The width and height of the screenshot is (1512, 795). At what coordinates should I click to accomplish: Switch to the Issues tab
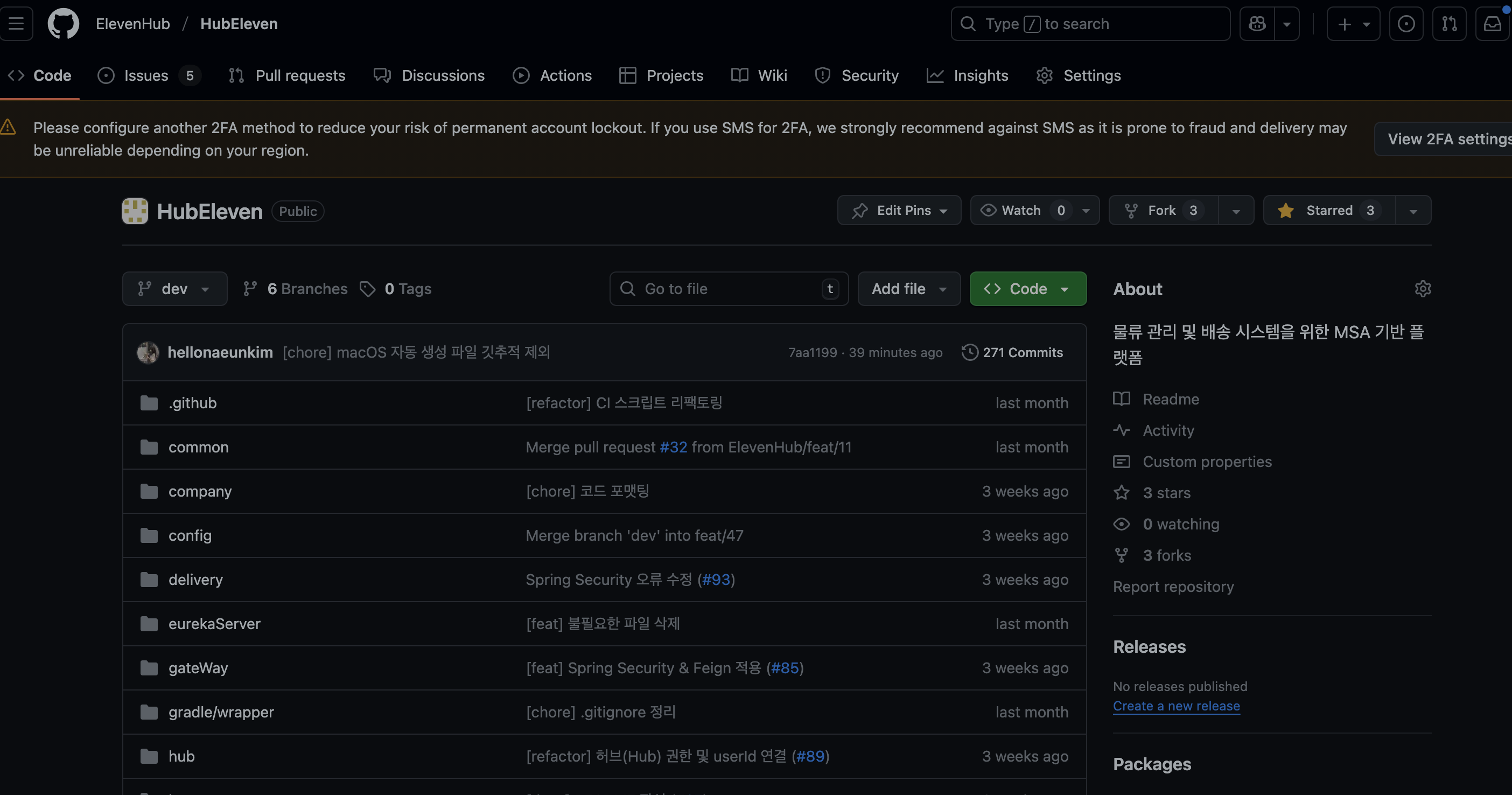click(149, 75)
